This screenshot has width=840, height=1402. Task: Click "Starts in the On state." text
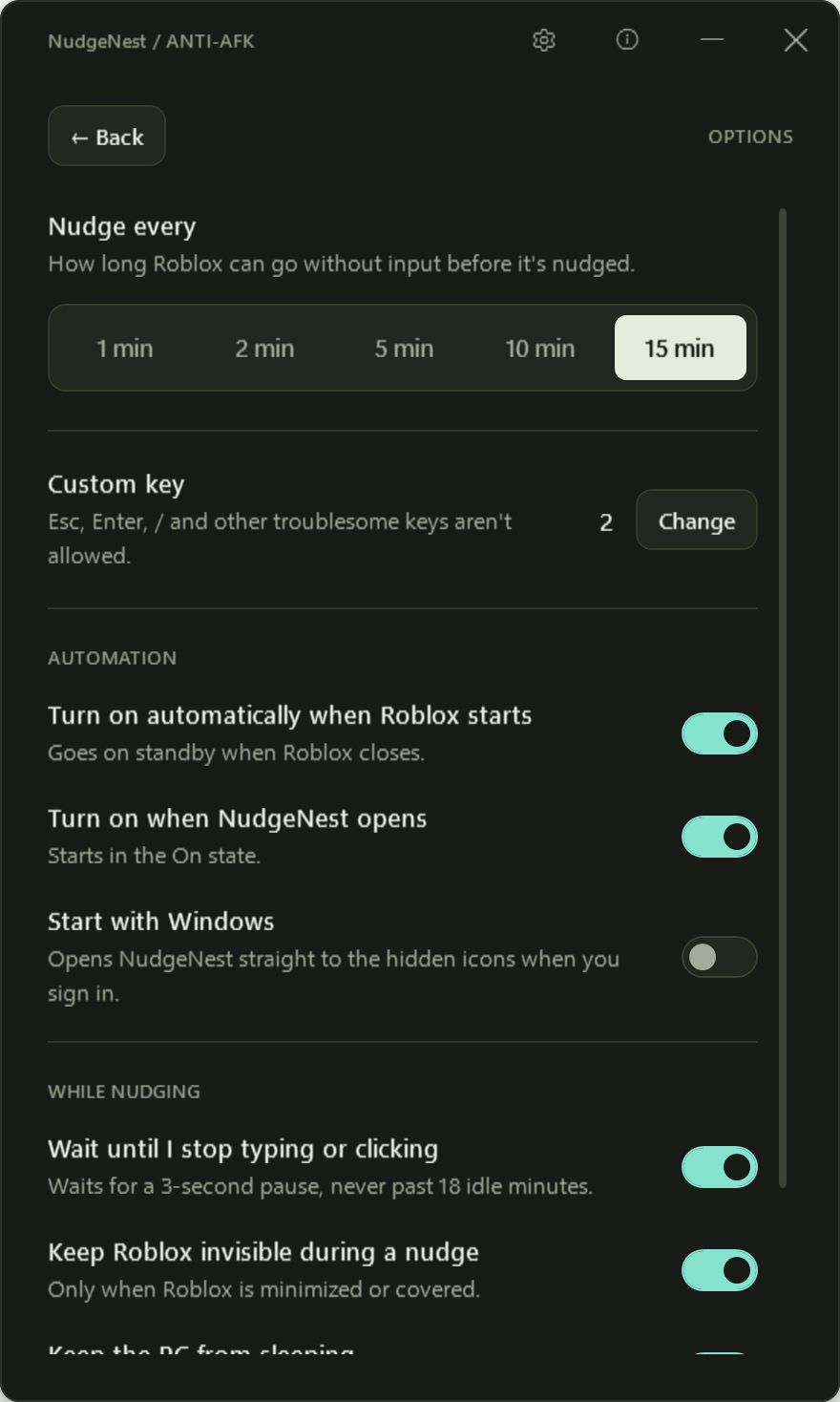tap(155, 856)
